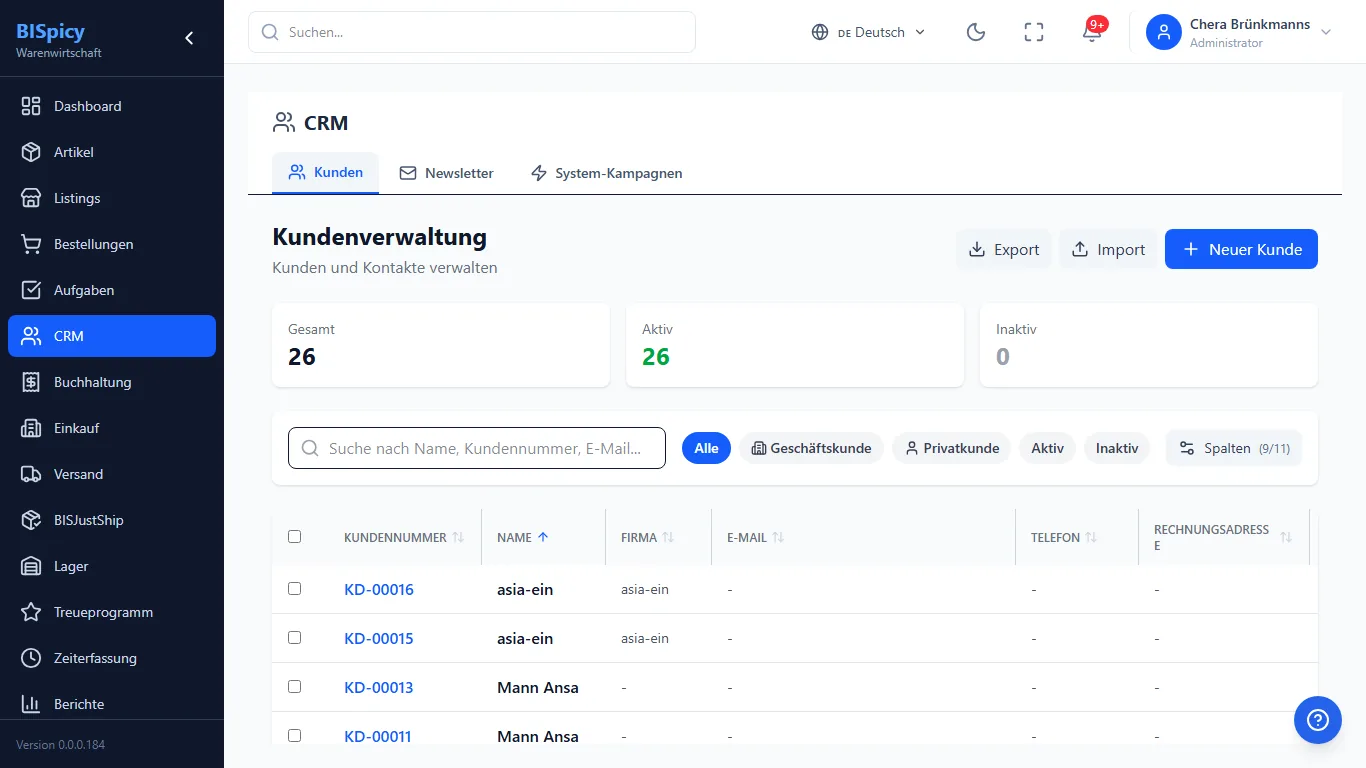Image resolution: width=1366 pixels, height=768 pixels.
Task: Sort by Name column arrow
Action: [x=523, y=537]
